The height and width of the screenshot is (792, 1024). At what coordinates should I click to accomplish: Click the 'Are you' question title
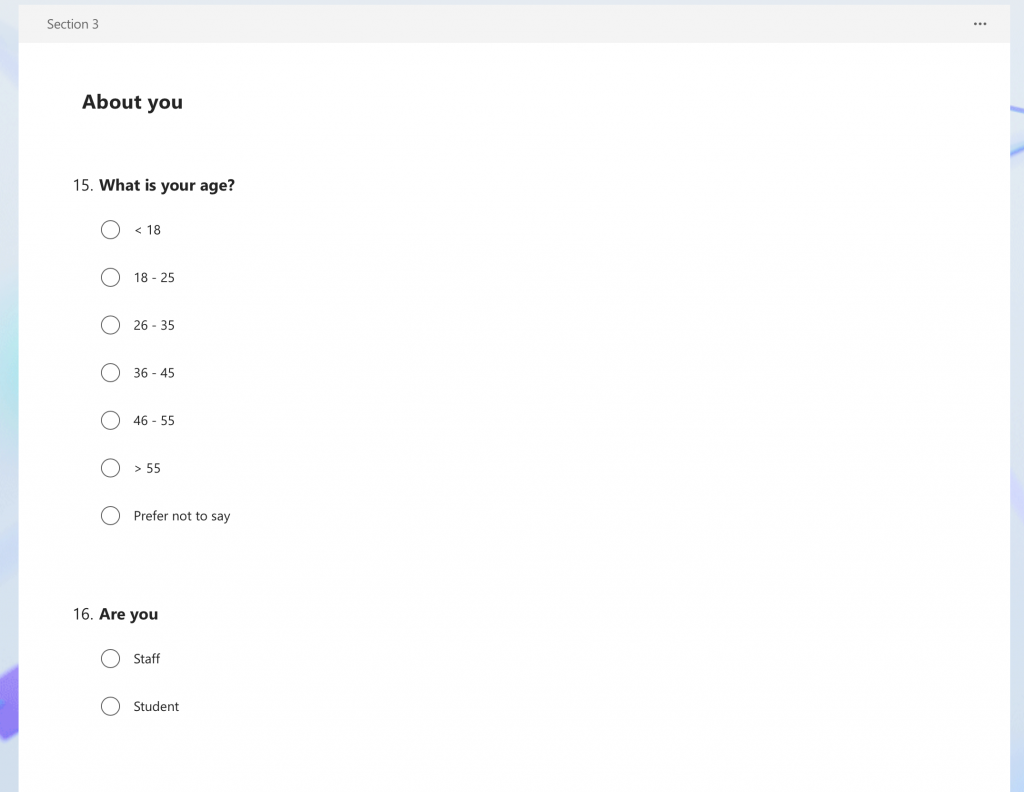pyautogui.click(x=129, y=614)
